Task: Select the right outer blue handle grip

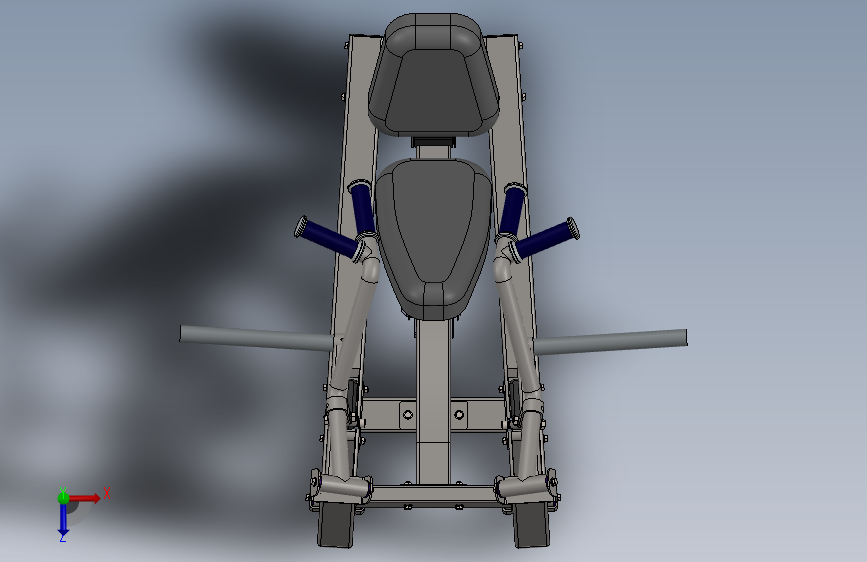Action: pos(544,240)
